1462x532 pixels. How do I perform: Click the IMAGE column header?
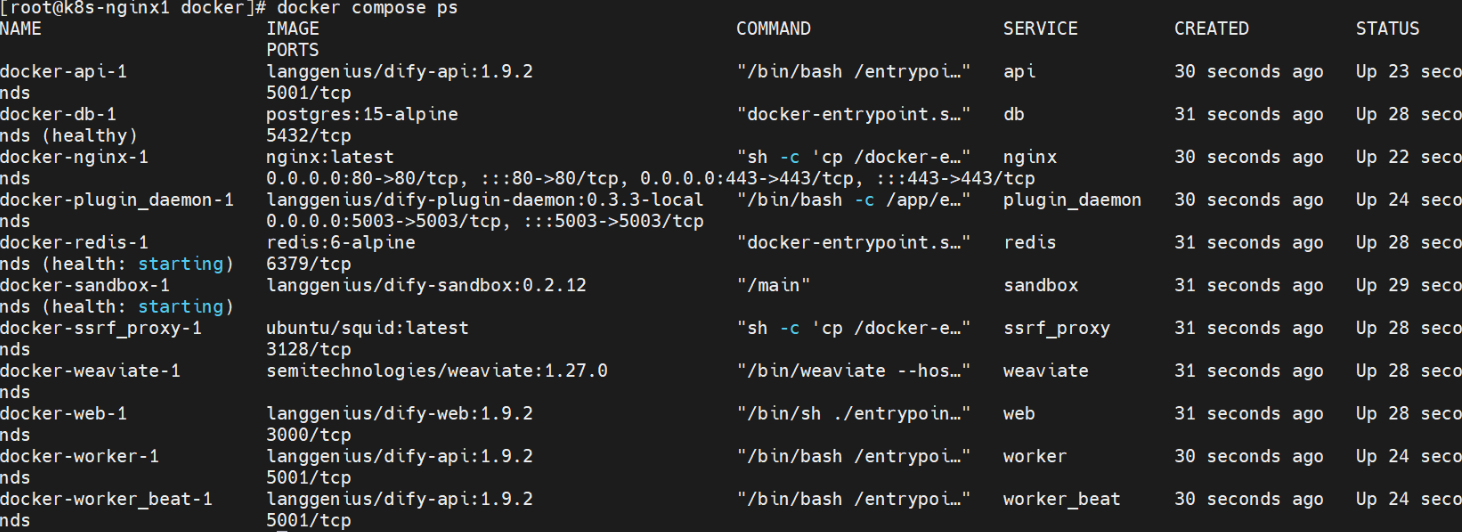(x=293, y=29)
